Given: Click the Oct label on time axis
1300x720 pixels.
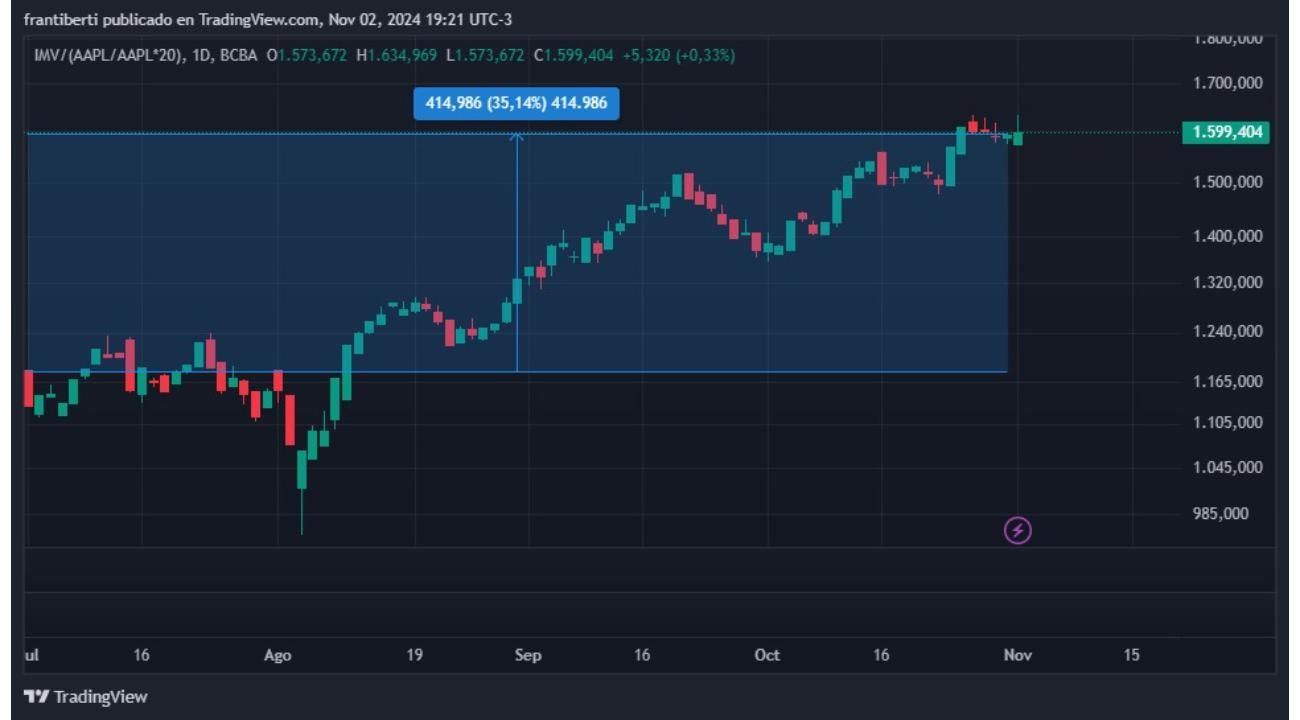Looking at the screenshot, I should click(767, 655).
